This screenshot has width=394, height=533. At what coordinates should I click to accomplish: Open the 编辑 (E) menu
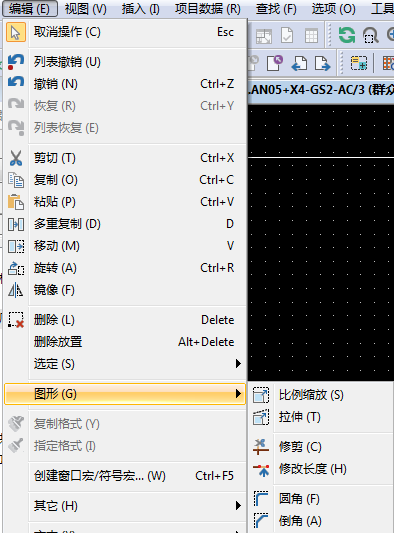click(x=29, y=8)
